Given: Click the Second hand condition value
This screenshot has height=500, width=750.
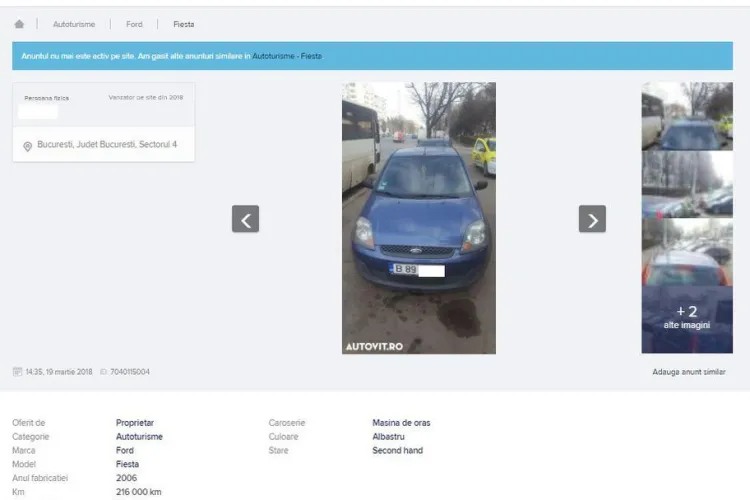Looking at the screenshot, I should pyautogui.click(x=397, y=451).
